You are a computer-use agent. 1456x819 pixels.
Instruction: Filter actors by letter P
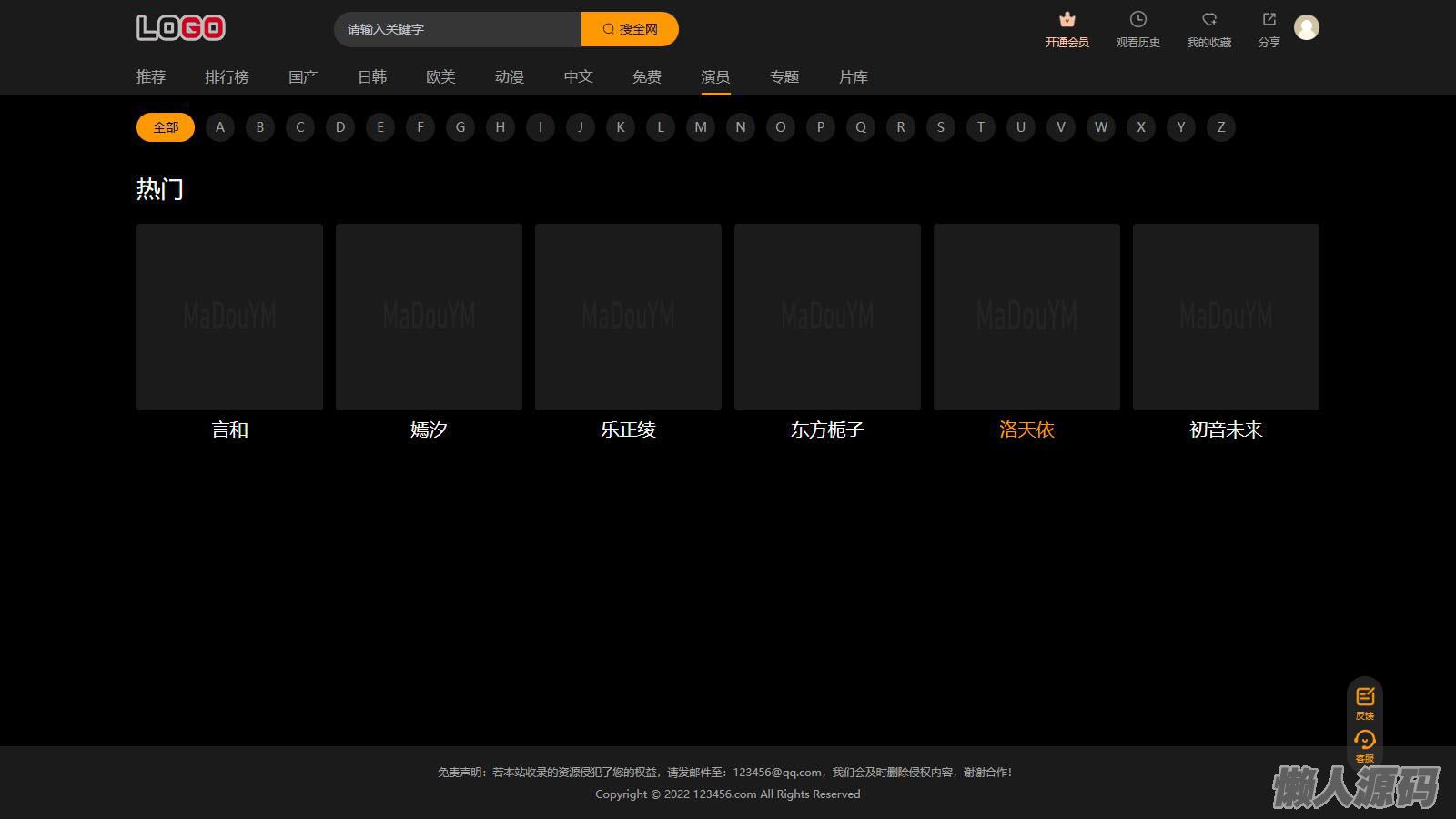pos(821,127)
